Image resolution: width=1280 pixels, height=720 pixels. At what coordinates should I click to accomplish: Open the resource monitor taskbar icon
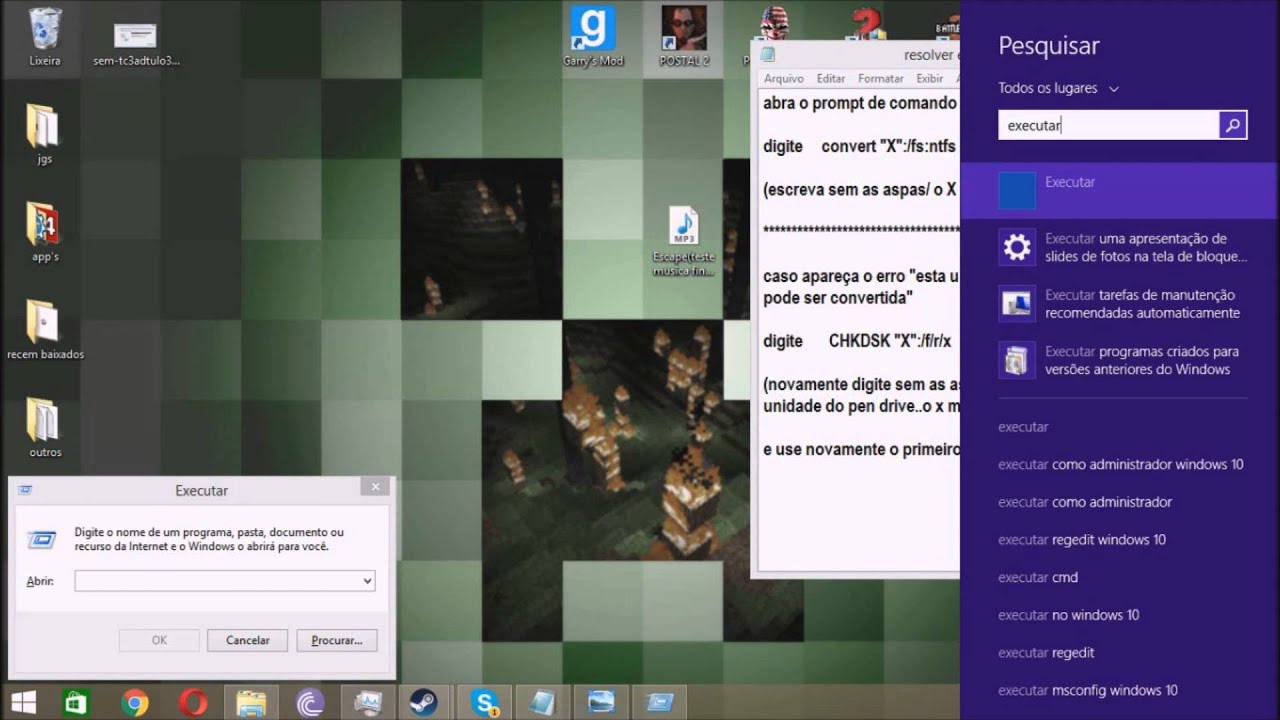(x=368, y=703)
